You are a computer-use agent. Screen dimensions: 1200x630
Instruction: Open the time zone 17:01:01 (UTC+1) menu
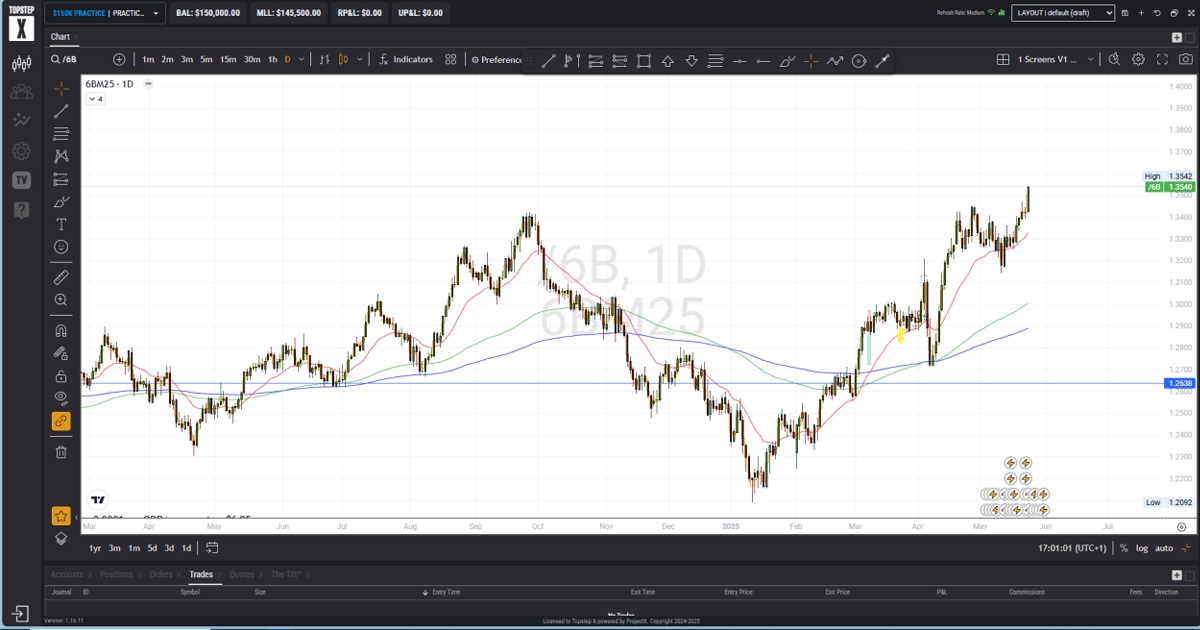(1072, 548)
